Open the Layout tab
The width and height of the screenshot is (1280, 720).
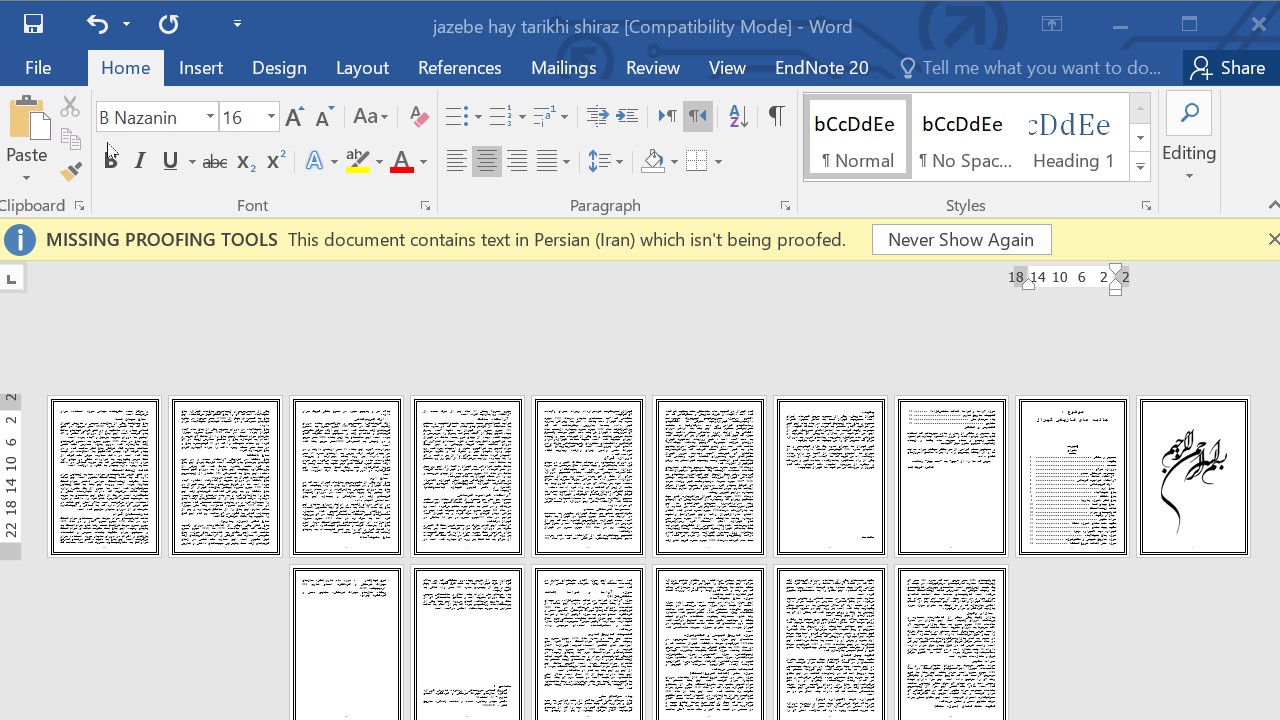point(362,68)
